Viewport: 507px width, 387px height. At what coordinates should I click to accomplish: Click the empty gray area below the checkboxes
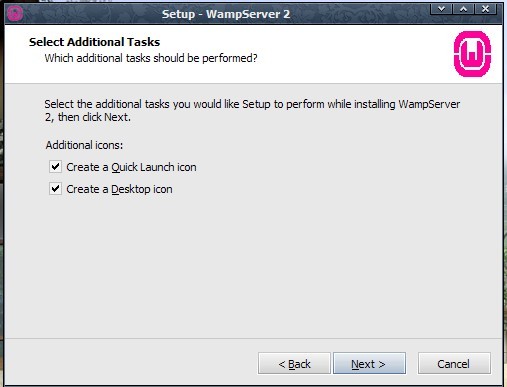pyautogui.click(x=253, y=267)
